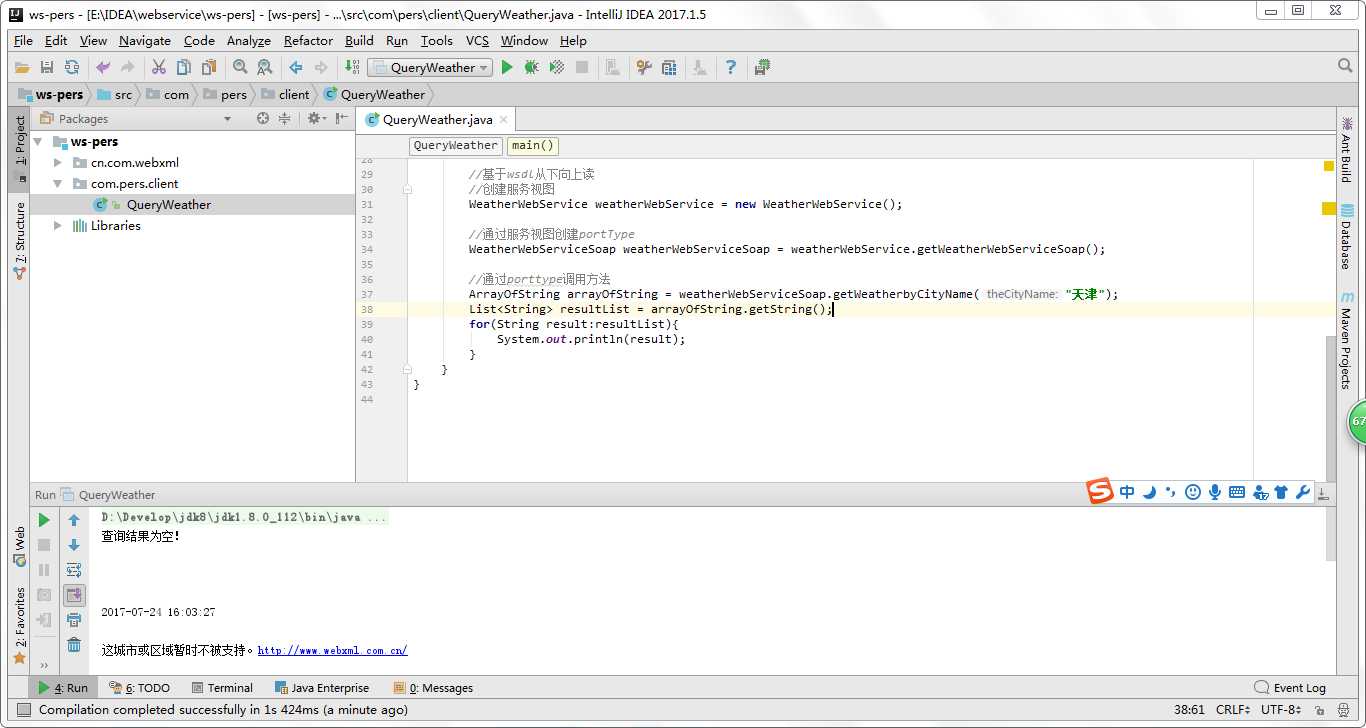
Task: Click Scroll from Source target icon in Packages panel
Action: (263, 118)
